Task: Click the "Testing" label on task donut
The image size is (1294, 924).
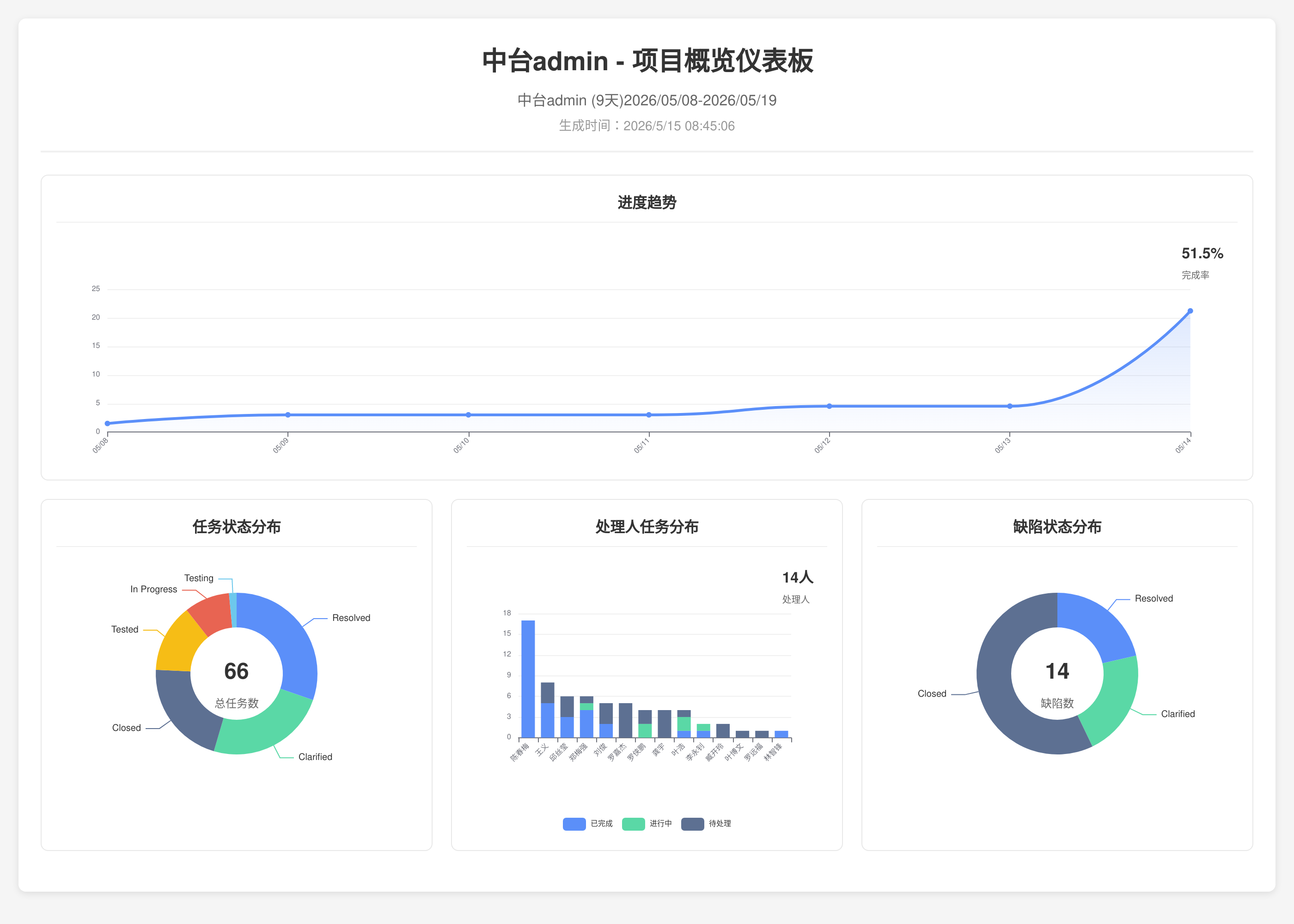Action: [x=199, y=578]
